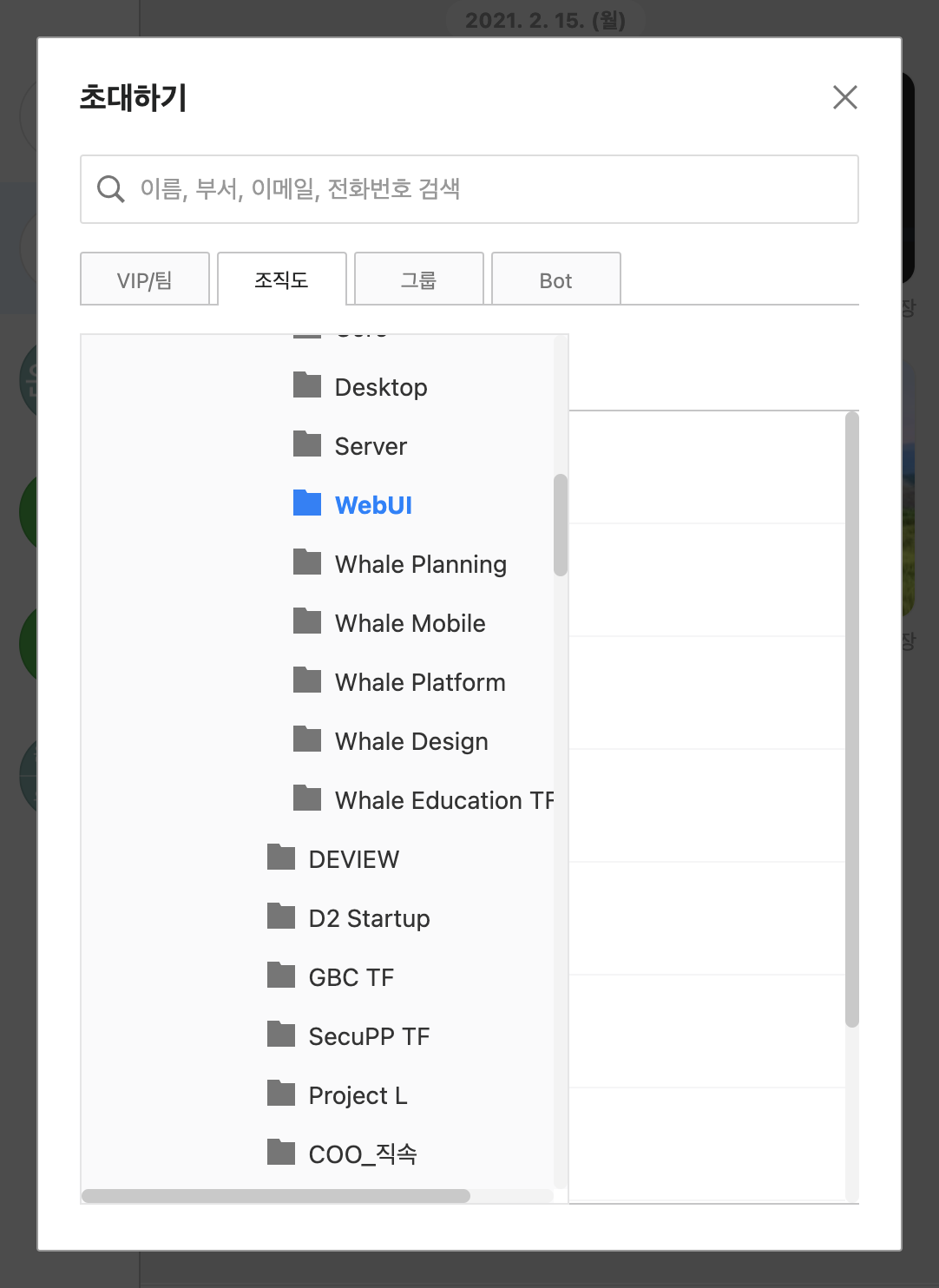This screenshot has width=939, height=1288.
Task: Switch to the VIP/팀 tab
Action: [145, 279]
